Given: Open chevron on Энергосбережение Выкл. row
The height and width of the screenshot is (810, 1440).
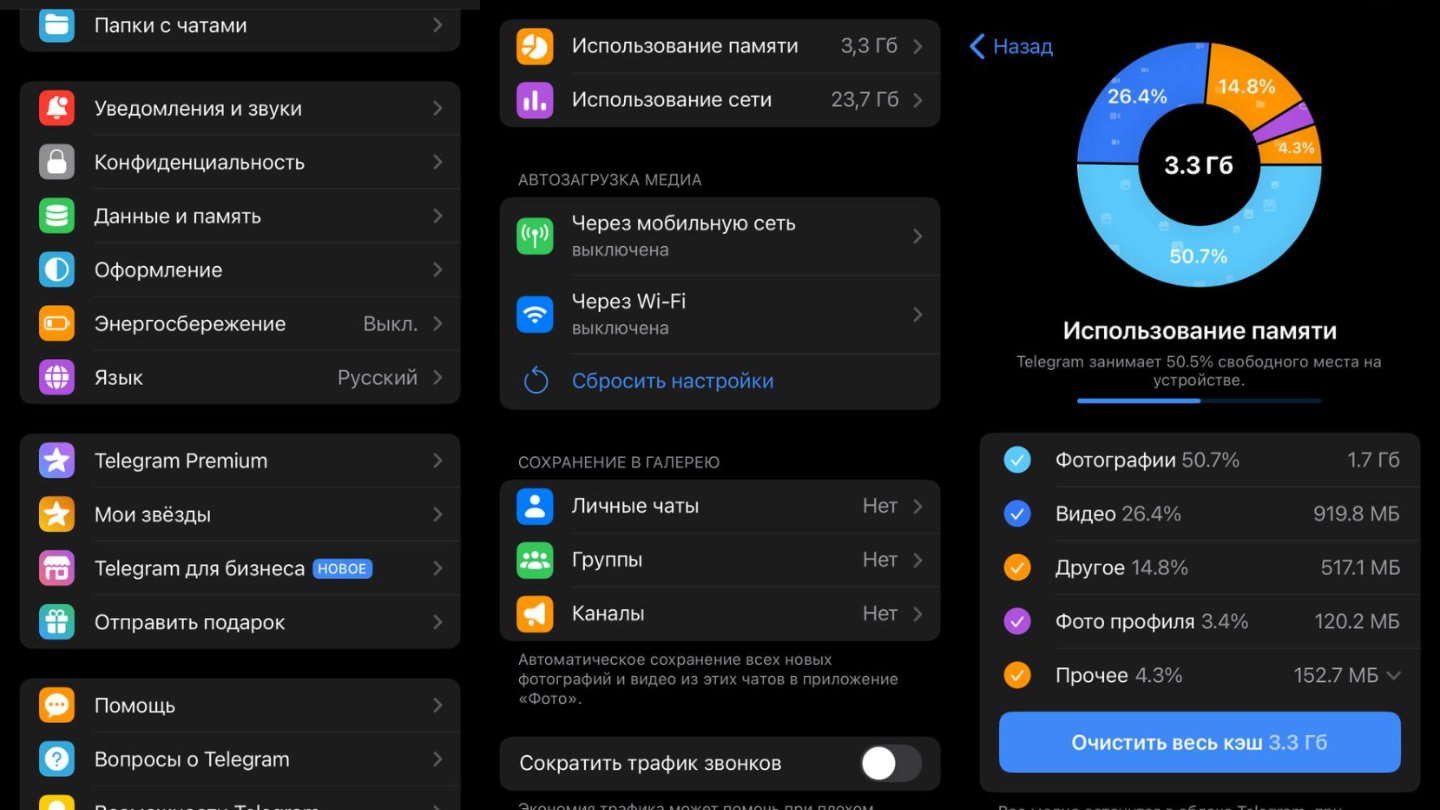Looking at the screenshot, I should point(438,324).
